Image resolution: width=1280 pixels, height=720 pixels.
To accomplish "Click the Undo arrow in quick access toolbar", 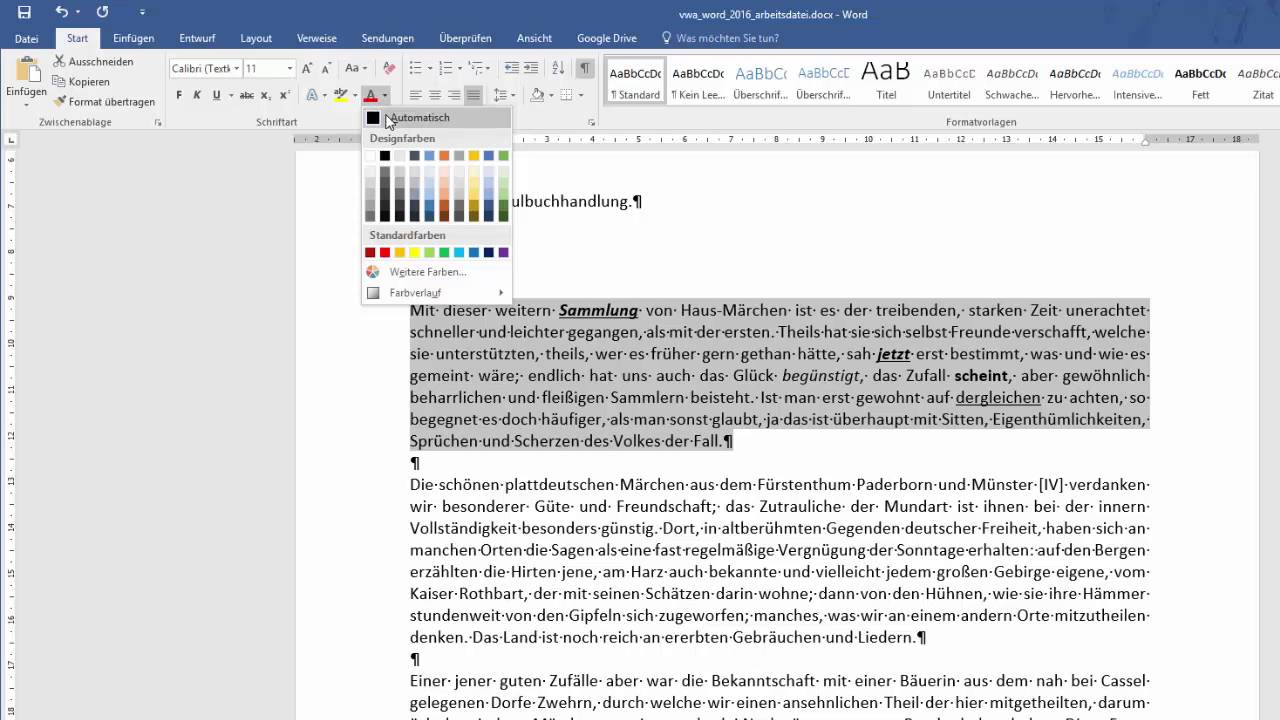I will 62,13.
